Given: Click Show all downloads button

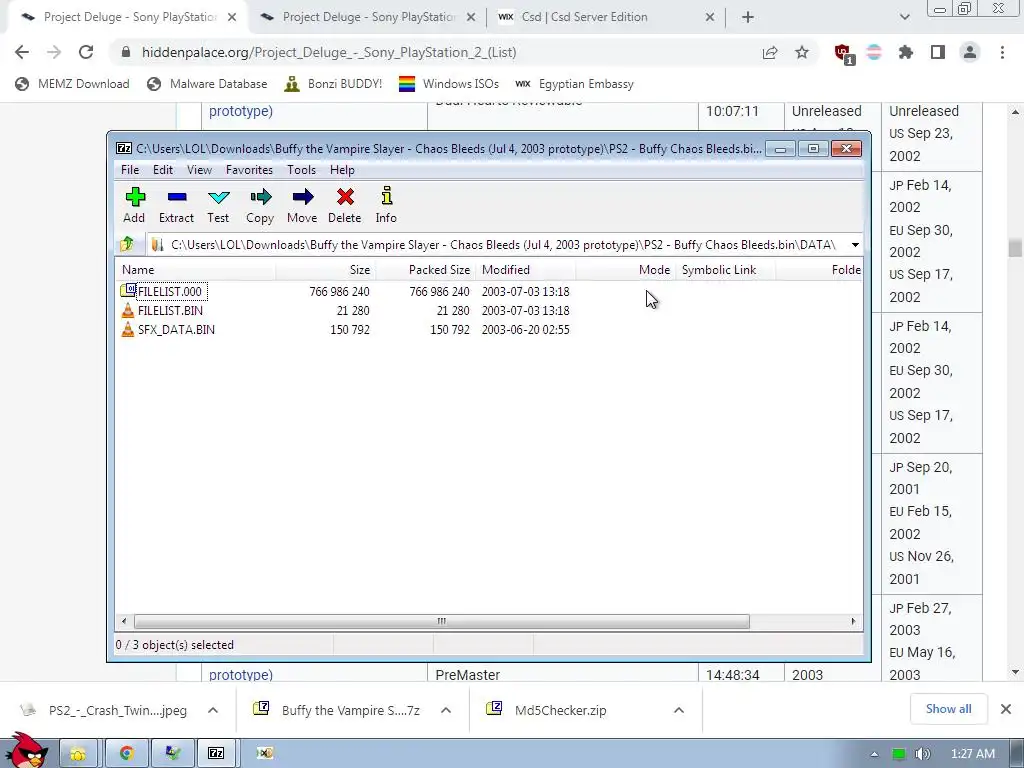Looking at the screenshot, I should click(x=948, y=709).
